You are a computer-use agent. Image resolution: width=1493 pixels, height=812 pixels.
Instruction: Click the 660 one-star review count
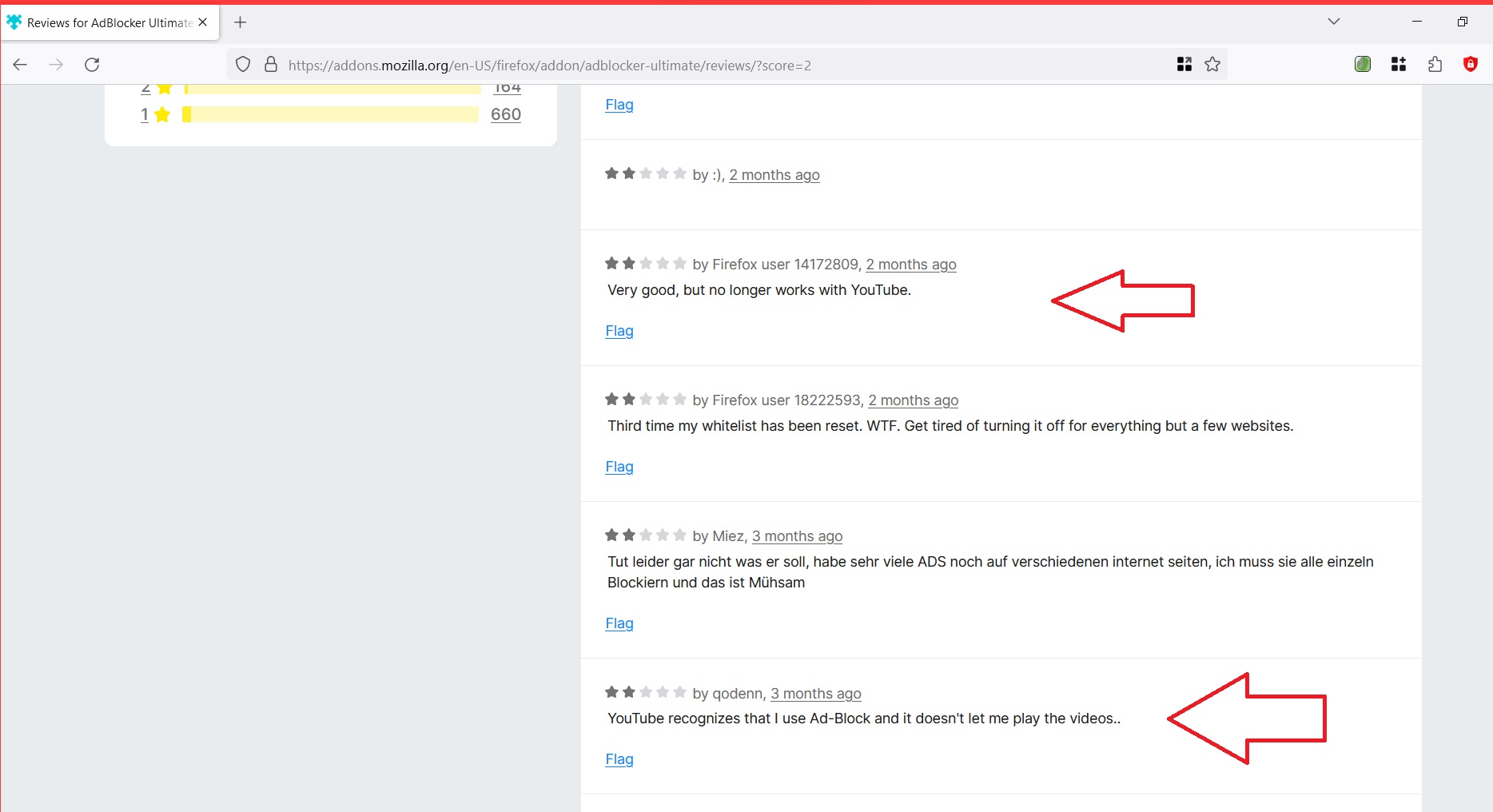[506, 114]
